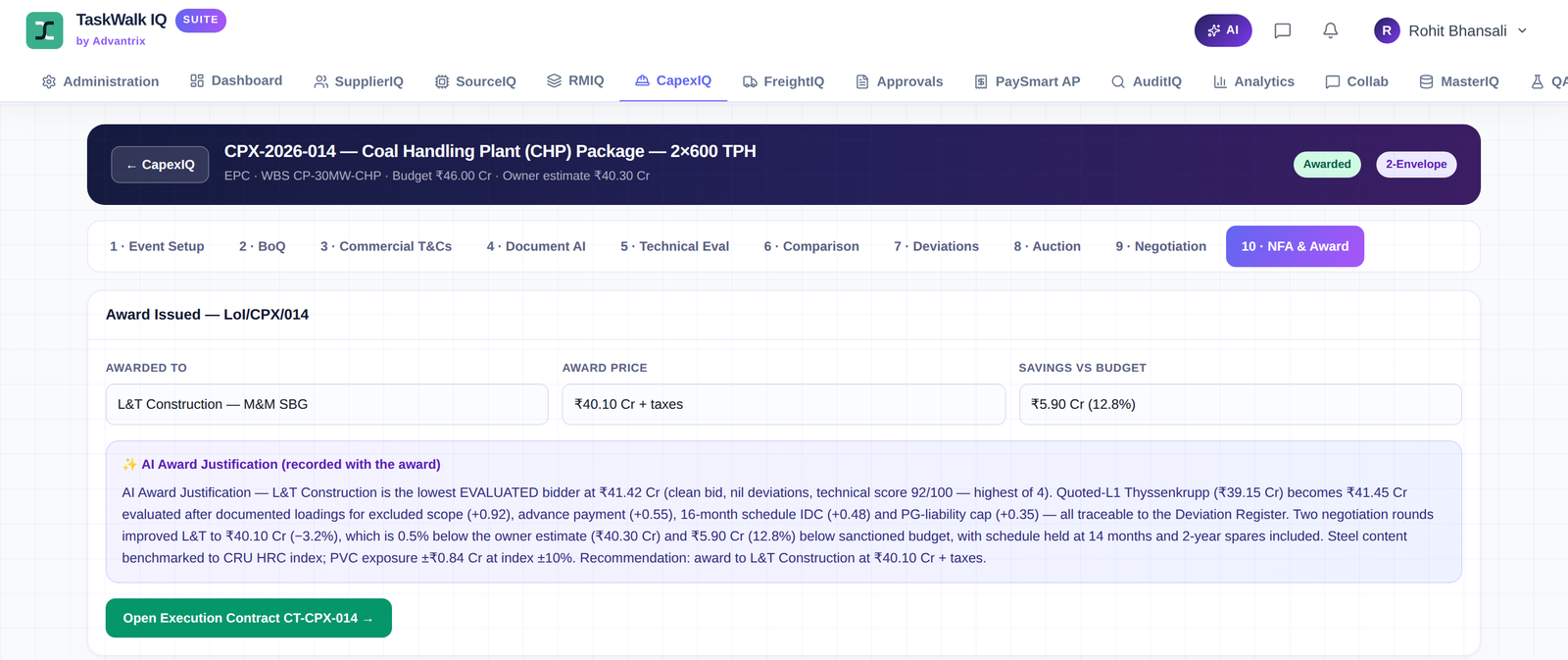Click the Awarded To input field
The image size is (1568, 660).
[327, 404]
